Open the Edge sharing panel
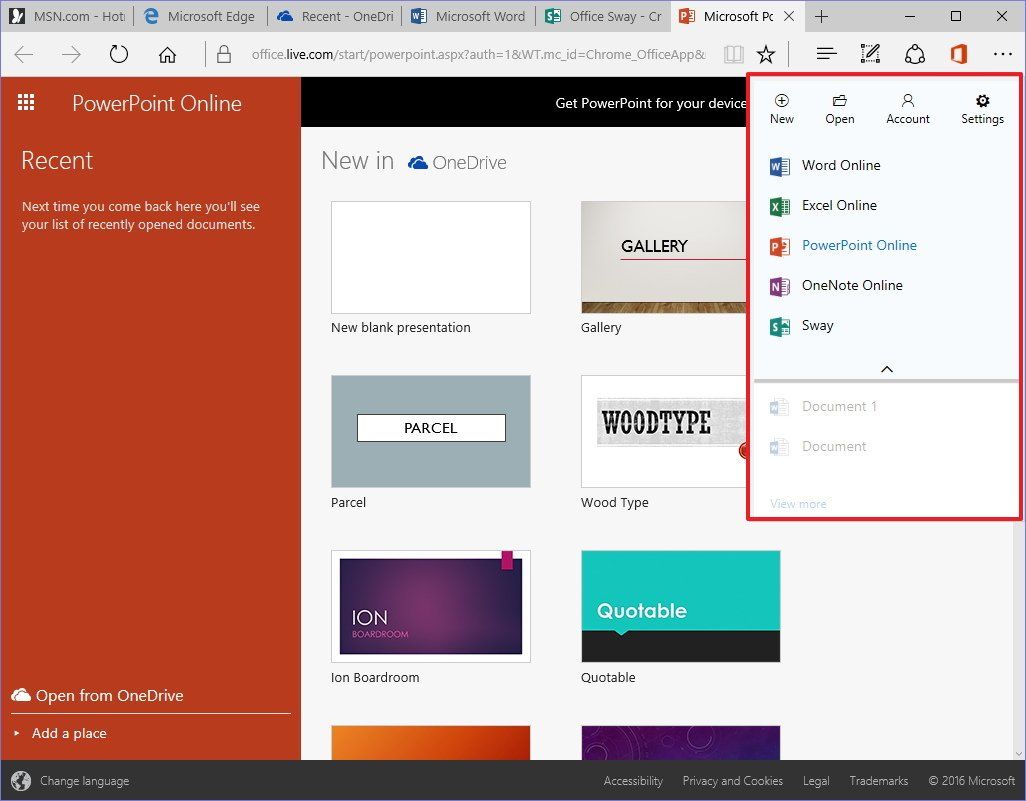 tap(914, 54)
